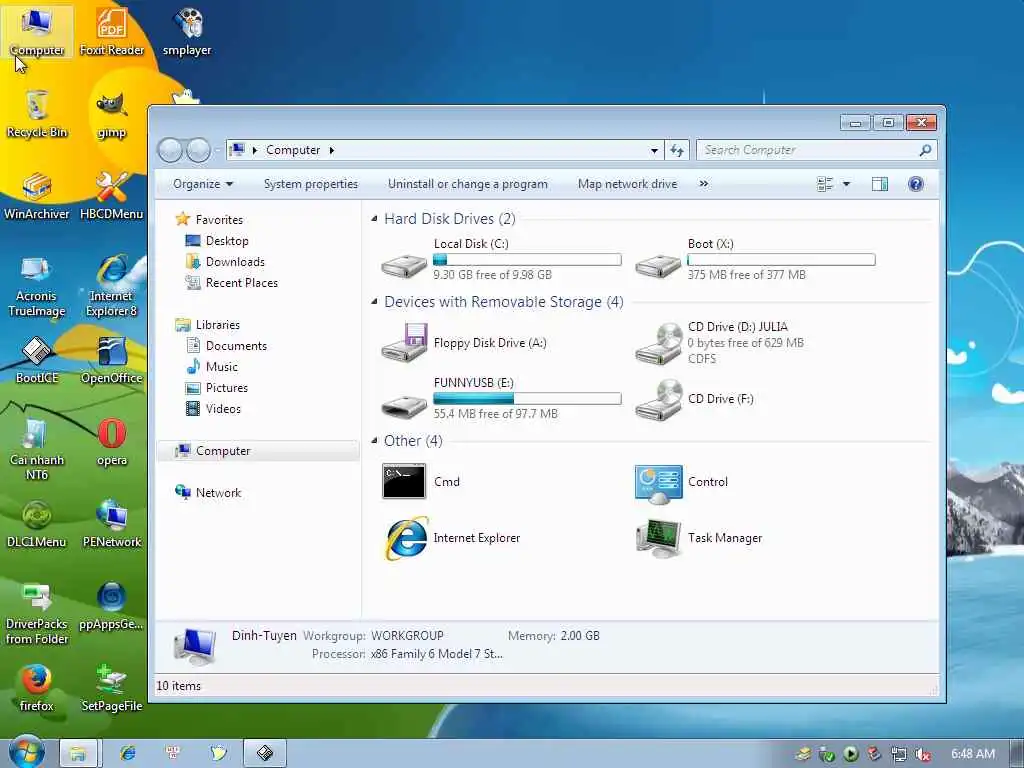Click System properties in toolbar

click(311, 184)
